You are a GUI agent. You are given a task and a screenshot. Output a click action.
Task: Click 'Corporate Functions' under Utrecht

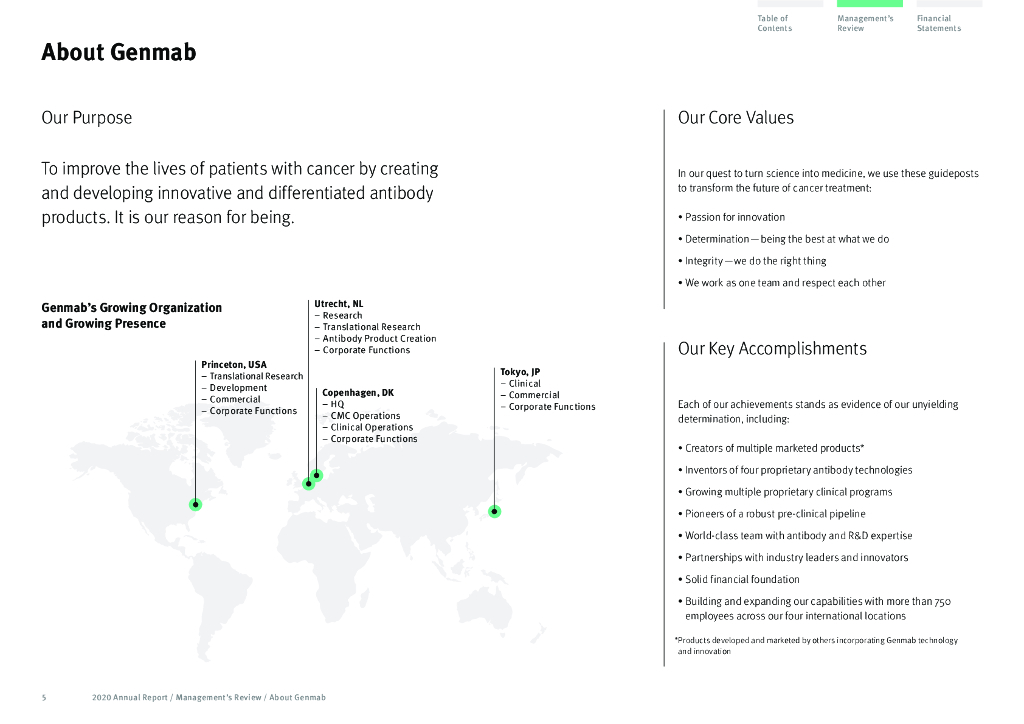point(362,350)
